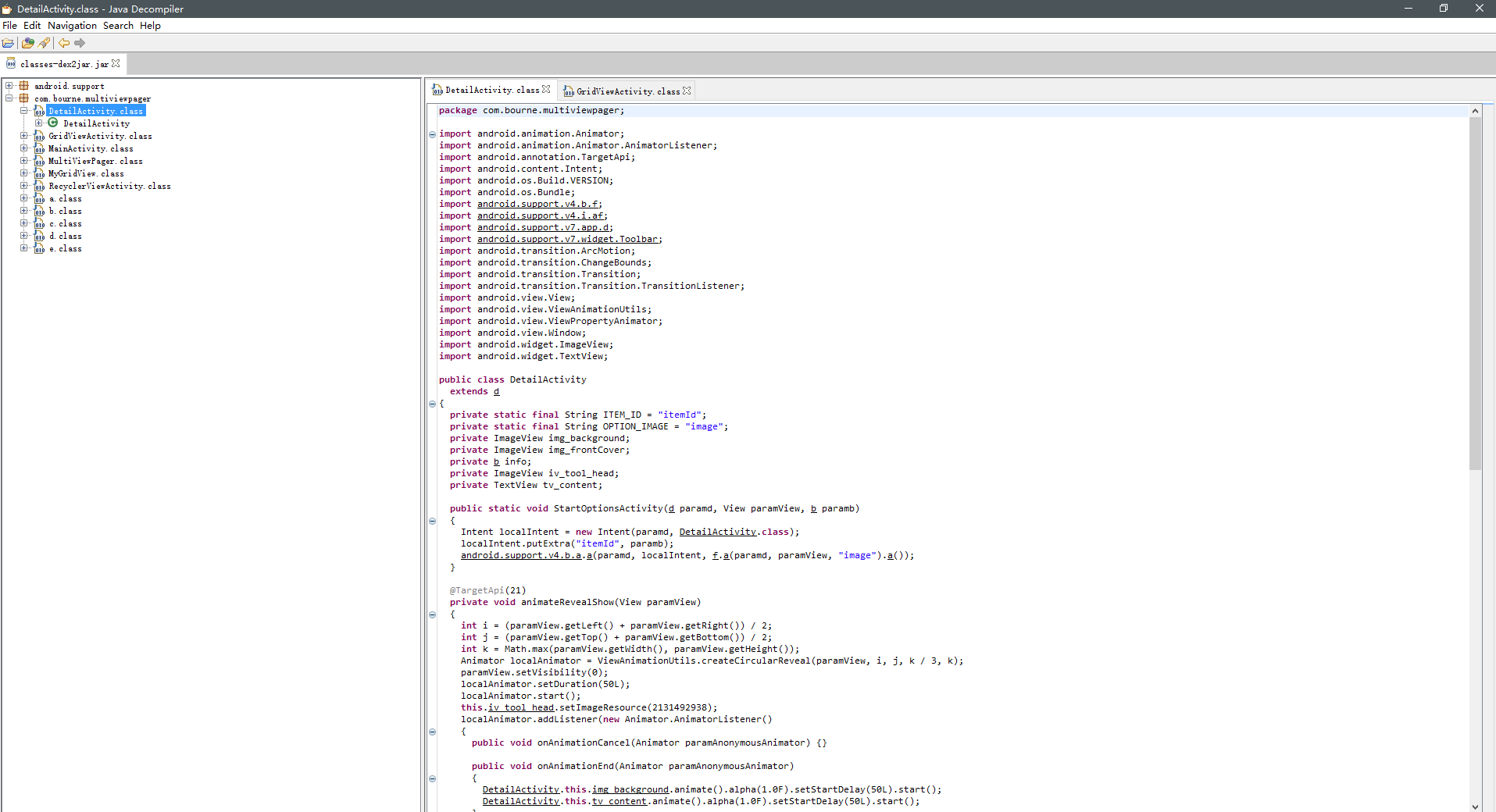
Task: Collapse the StartOptionsActivity method fold marker
Action: click(x=432, y=521)
